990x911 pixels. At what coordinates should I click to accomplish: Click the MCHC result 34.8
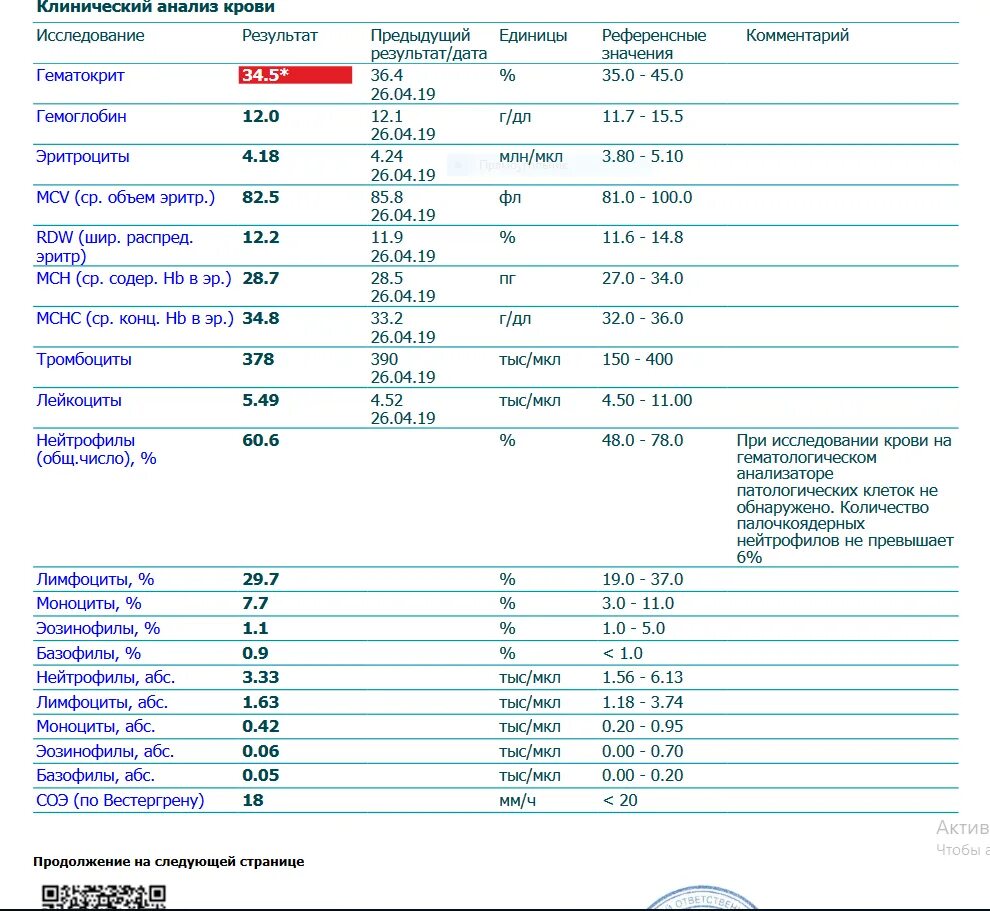(x=261, y=319)
